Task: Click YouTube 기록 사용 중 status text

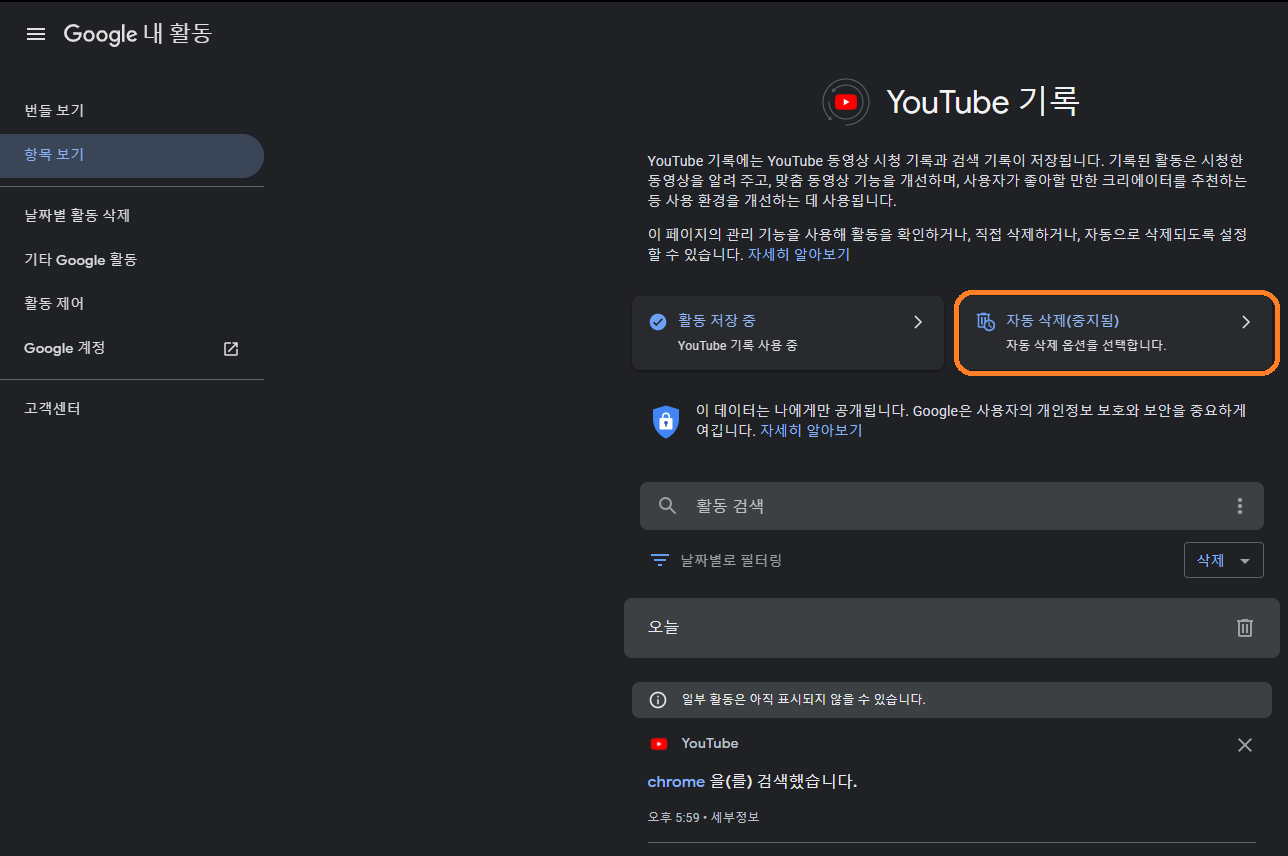Action: pyautogui.click(x=737, y=345)
